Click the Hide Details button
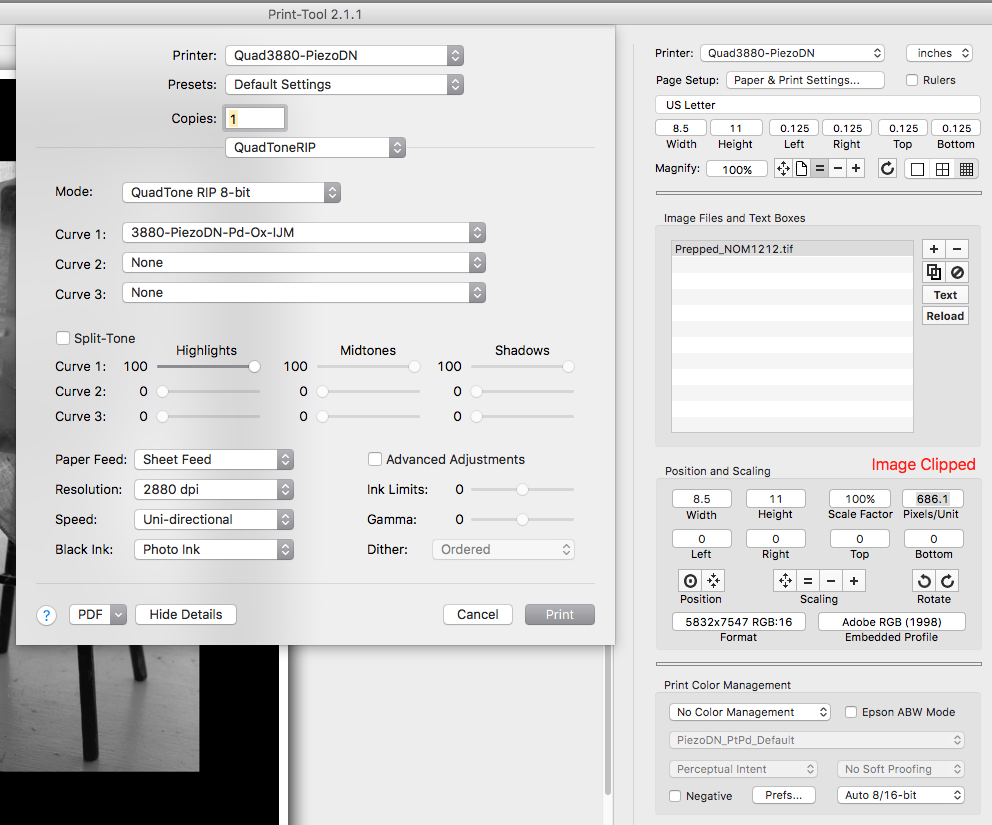The height and width of the screenshot is (825, 992). tap(186, 615)
